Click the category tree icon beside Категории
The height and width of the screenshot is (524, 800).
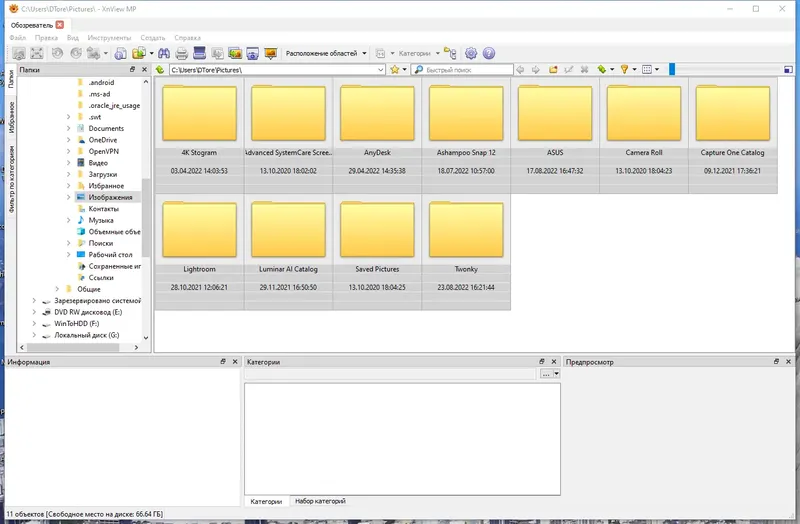click(450, 53)
